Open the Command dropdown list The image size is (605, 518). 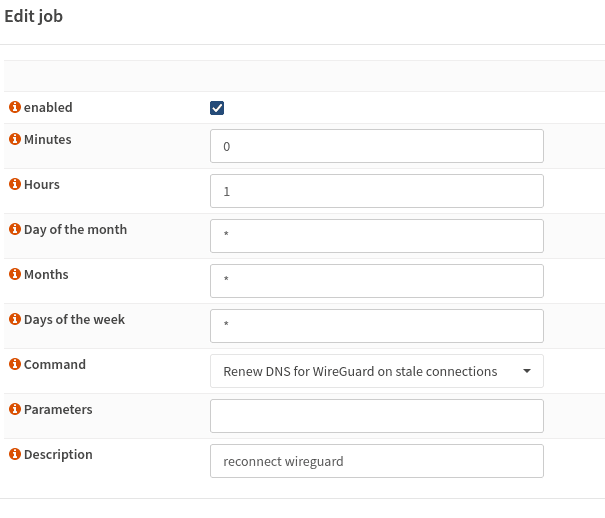tap(377, 371)
